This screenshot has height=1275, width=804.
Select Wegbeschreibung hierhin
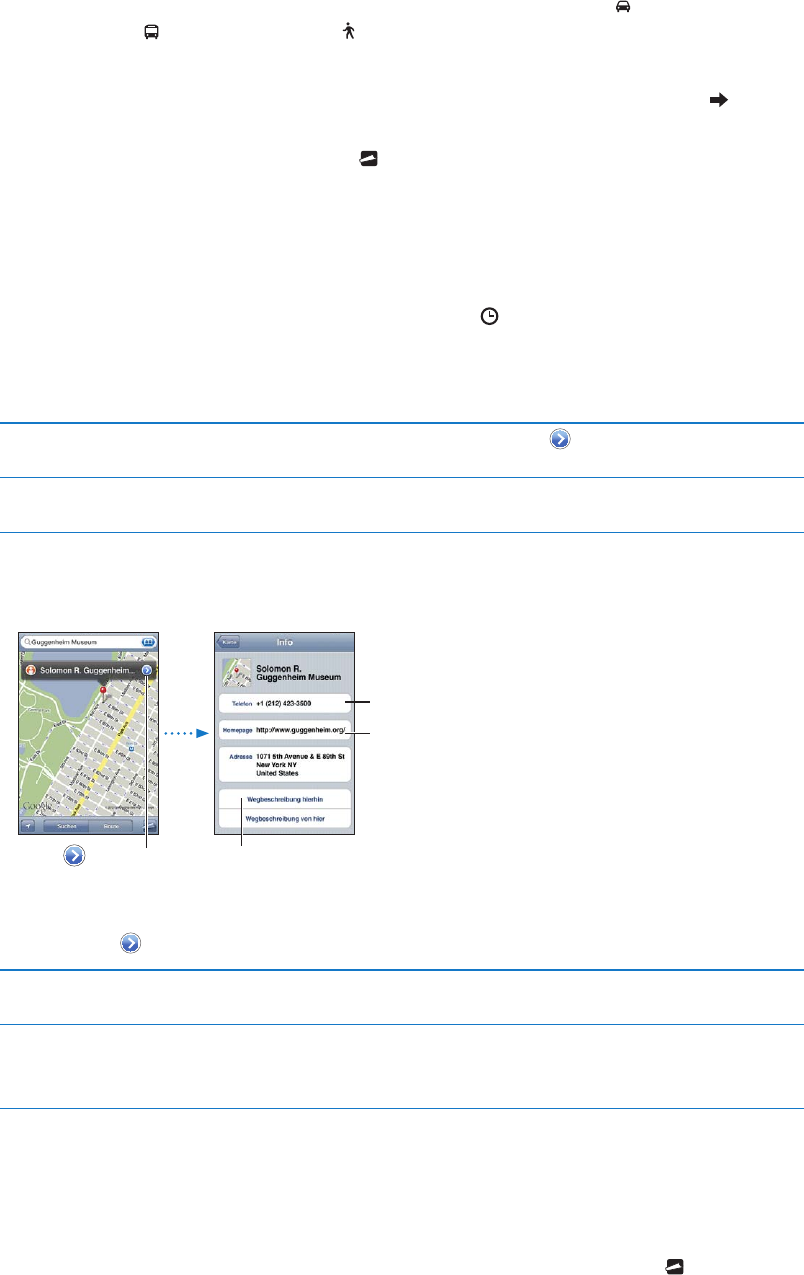coord(284,799)
